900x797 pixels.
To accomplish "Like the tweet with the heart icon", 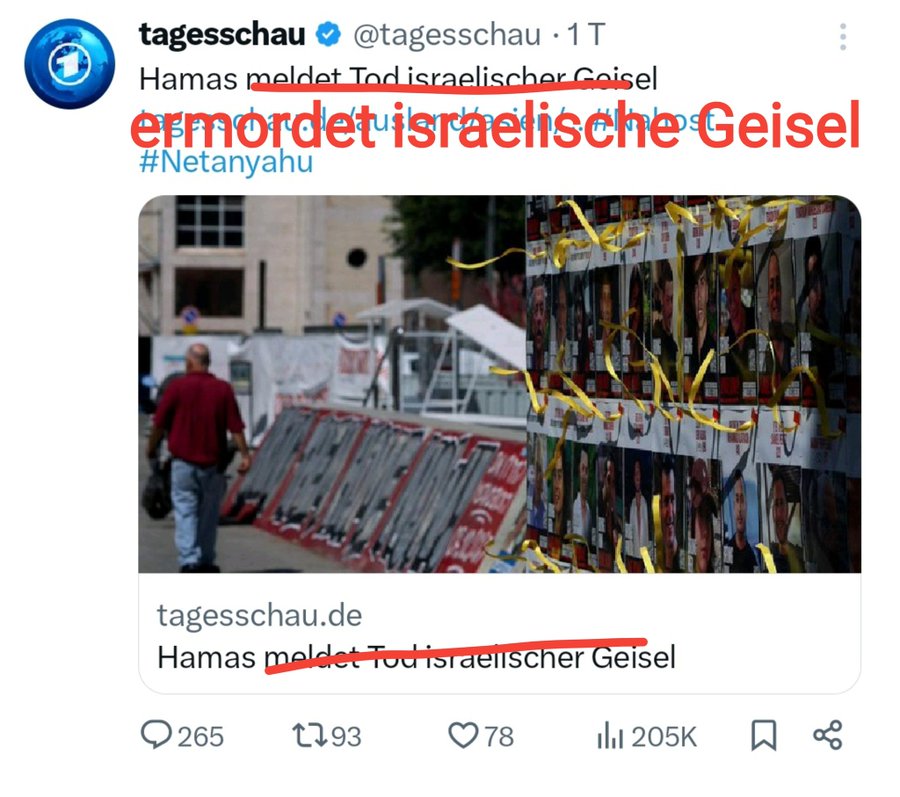I will 463,736.
